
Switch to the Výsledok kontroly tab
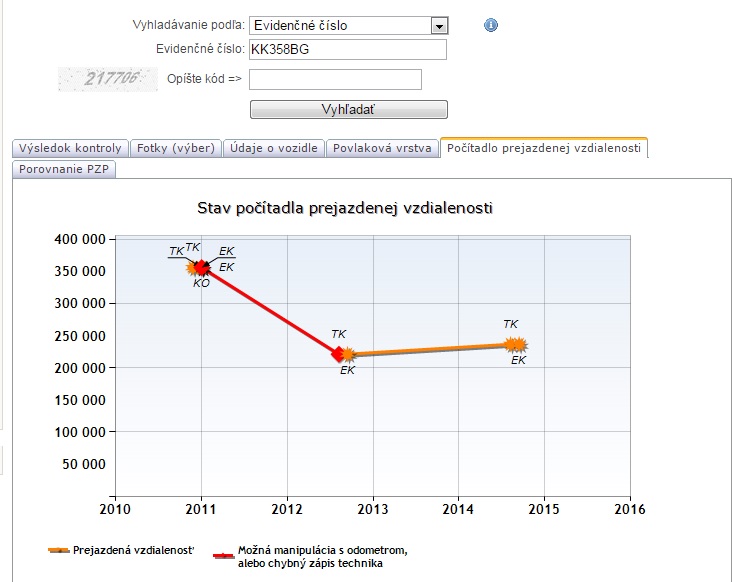click(70, 148)
